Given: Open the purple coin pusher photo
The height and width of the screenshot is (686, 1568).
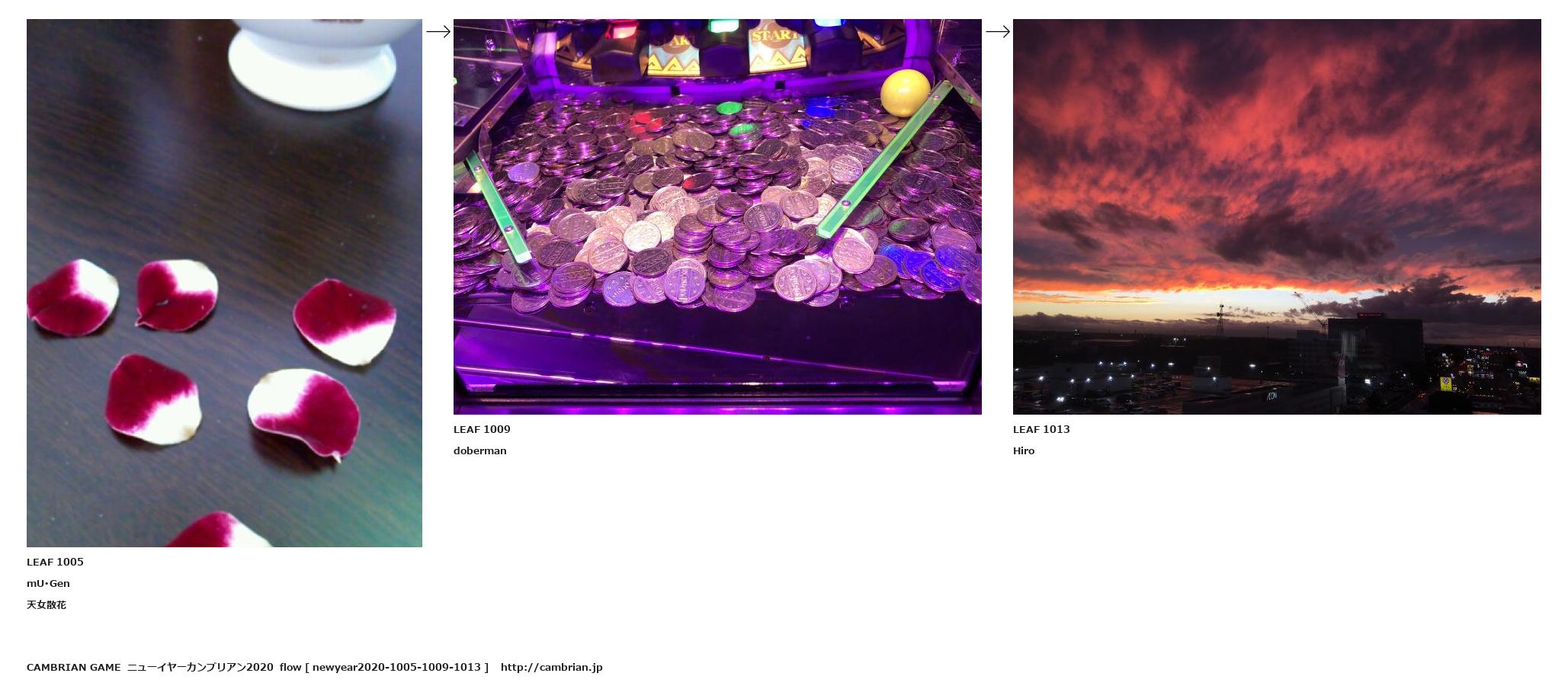Looking at the screenshot, I should tap(717, 216).
